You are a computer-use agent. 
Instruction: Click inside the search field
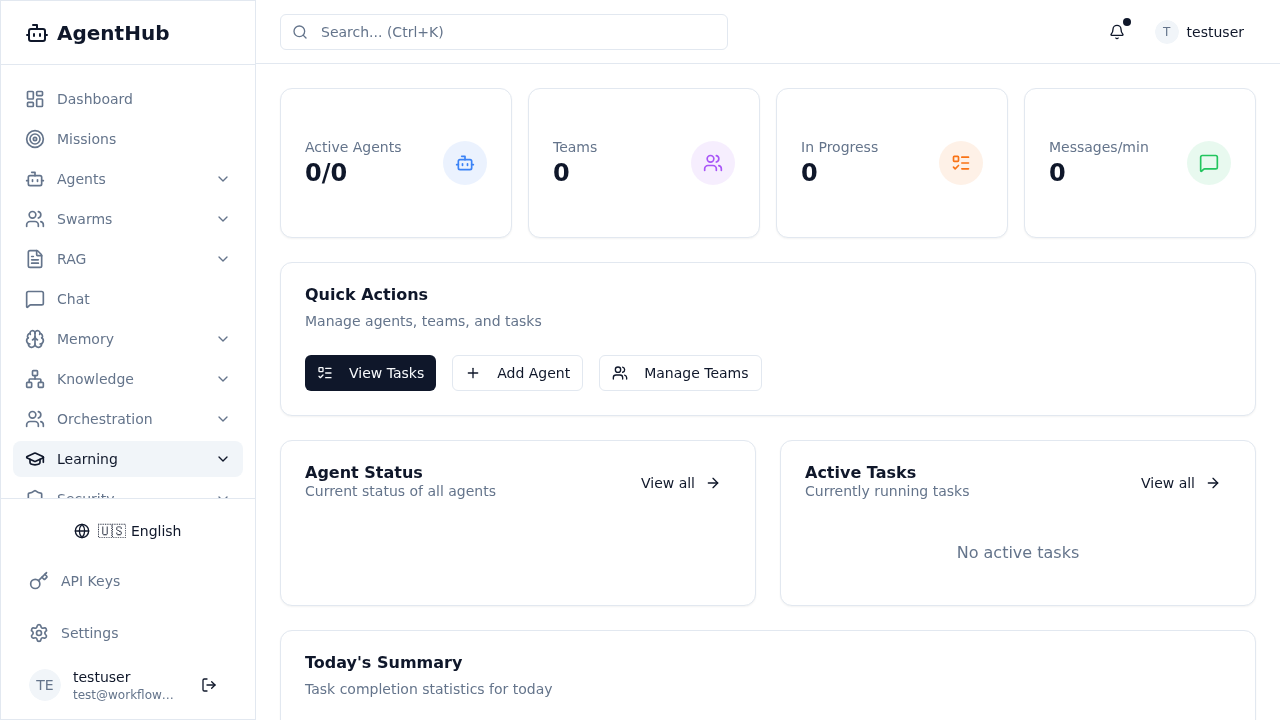[x=503, y=32]
